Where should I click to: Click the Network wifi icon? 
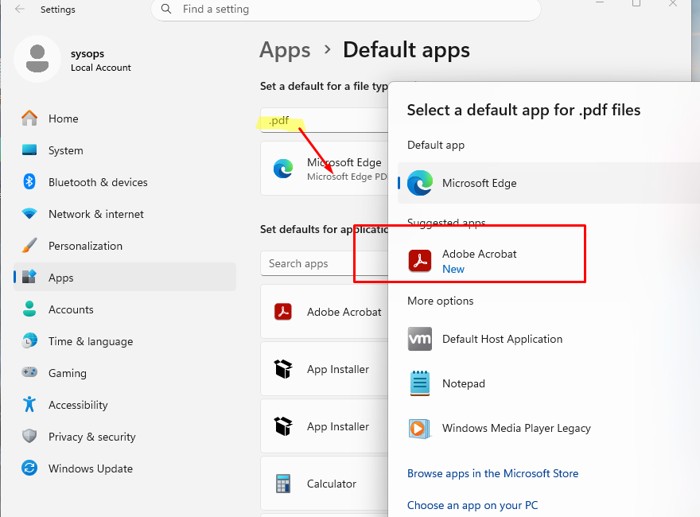click(29, 214)
